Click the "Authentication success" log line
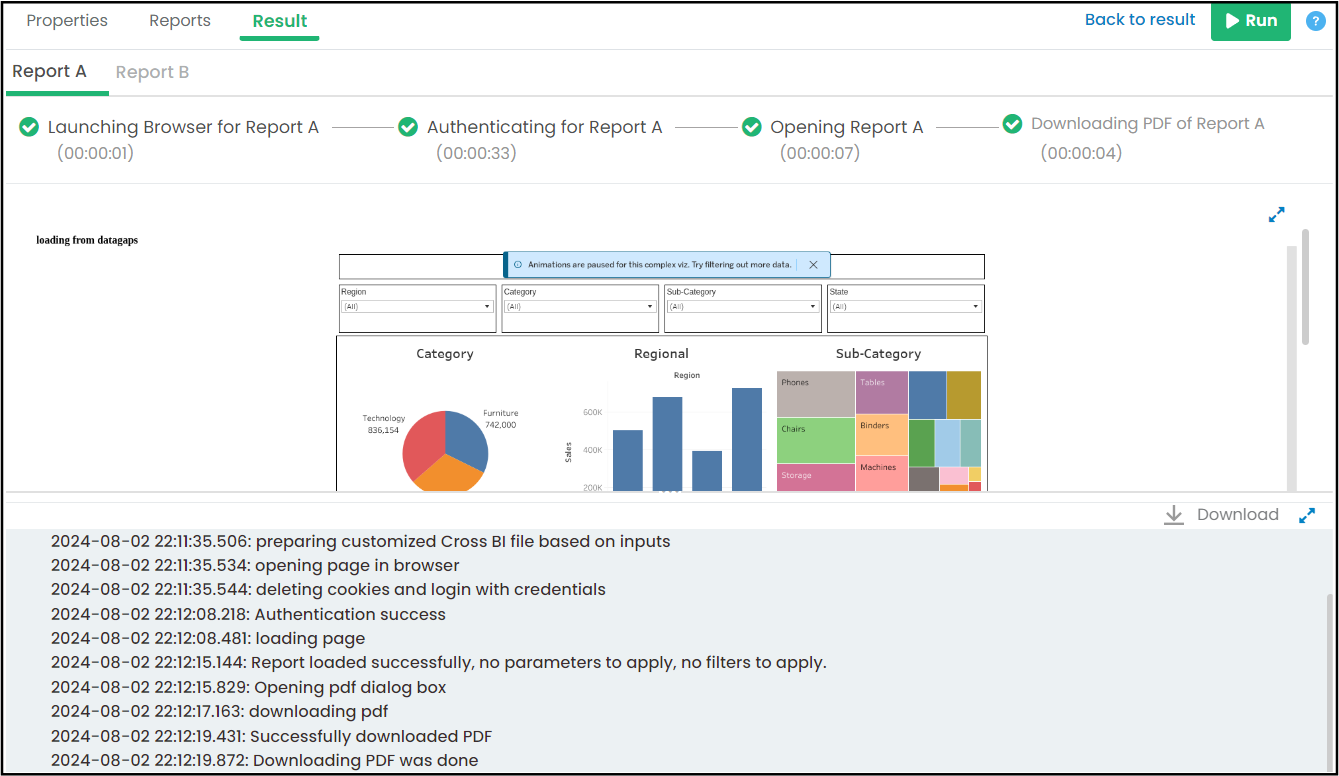 pyautogui.click(x=248, y=615)
